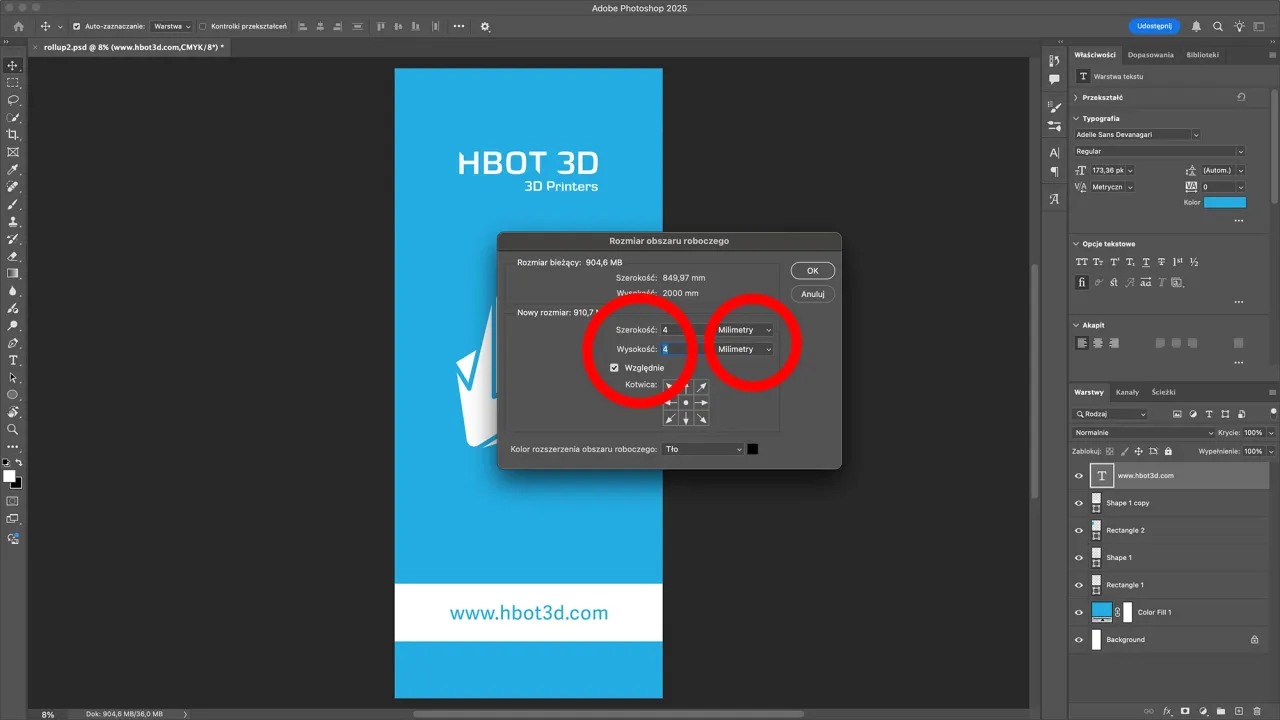Open the Rodzaj filter dropdown in Layers
This screenshot has height=720, width=1280.
(1110, 413)
